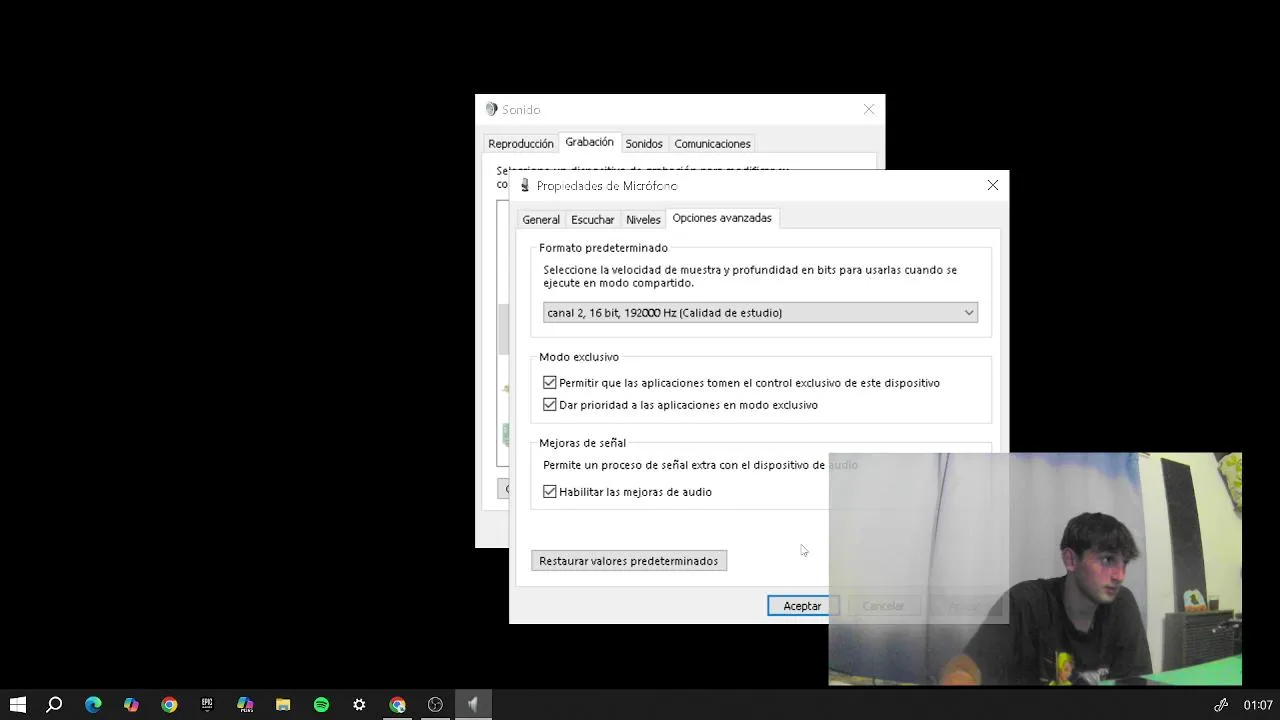Toggle Dar prioridad a aplicaciones en modo exclusivo
This screenshot has height=720, width=1280.
click(x=550, y=405)
